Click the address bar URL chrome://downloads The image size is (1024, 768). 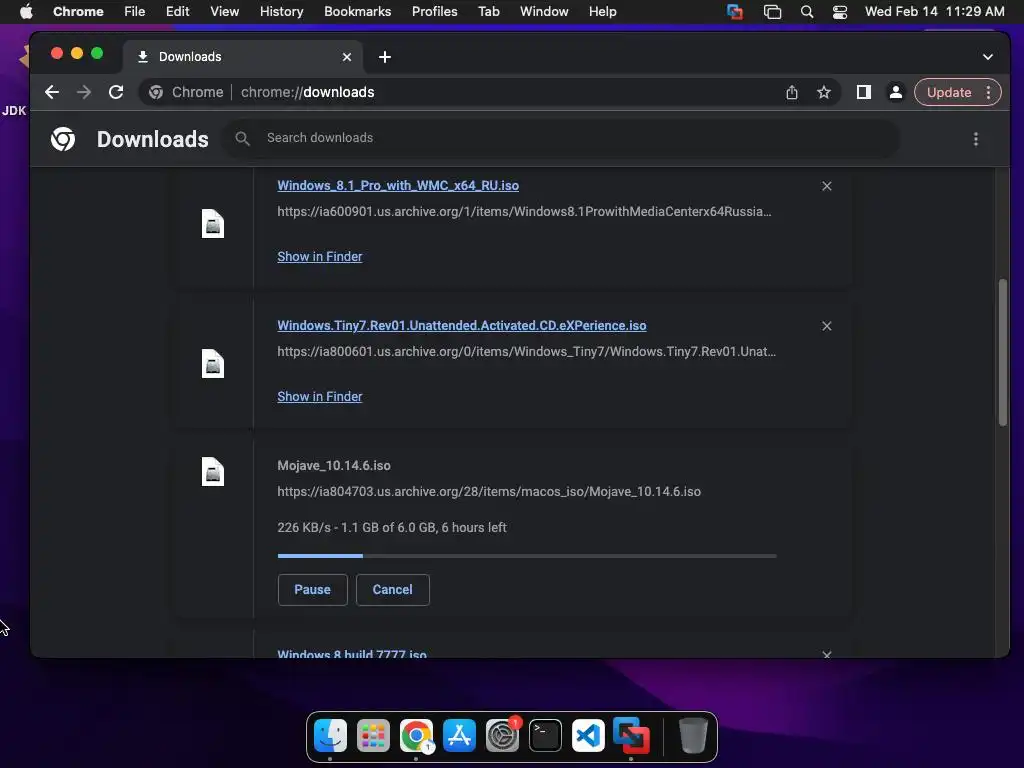click(x=308, y=92)
